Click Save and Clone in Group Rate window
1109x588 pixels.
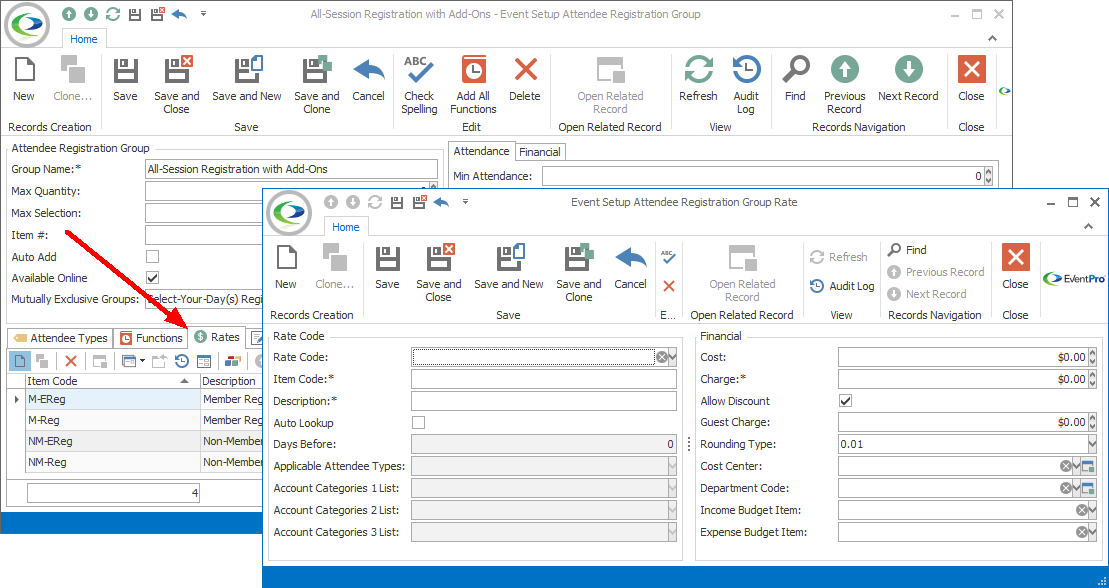[x=579, y=274]
